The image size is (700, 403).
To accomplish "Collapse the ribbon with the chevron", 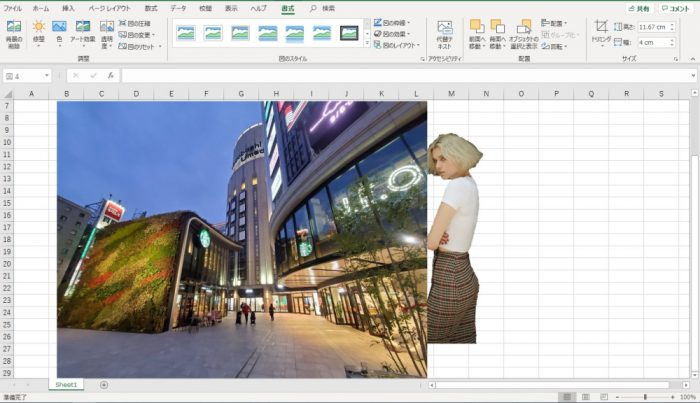I will pos(692,59).
